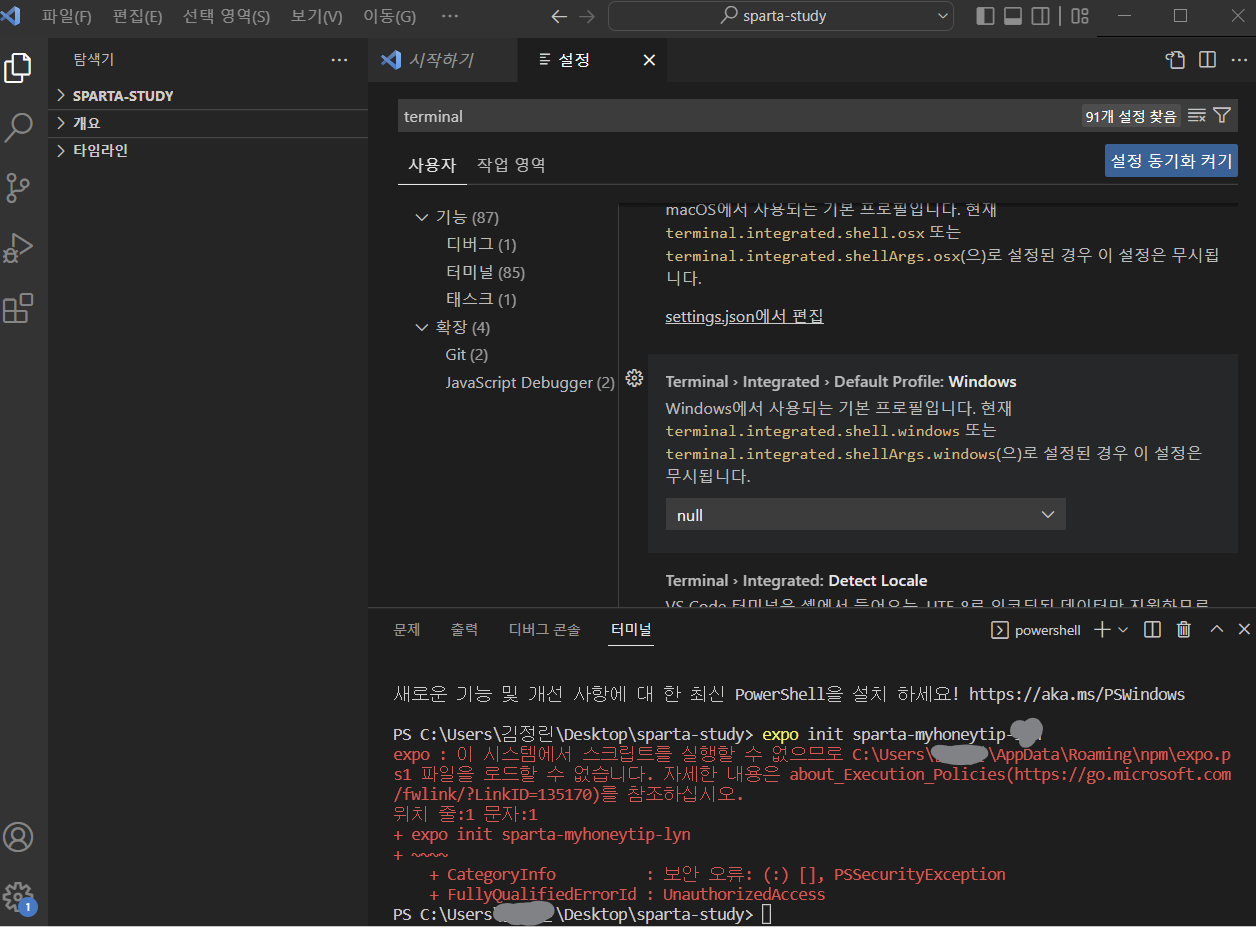The width and height of the screenshot is (1256, 929).
Task: Switch to the 터미널 panel tab
Action: click(631, 629)
